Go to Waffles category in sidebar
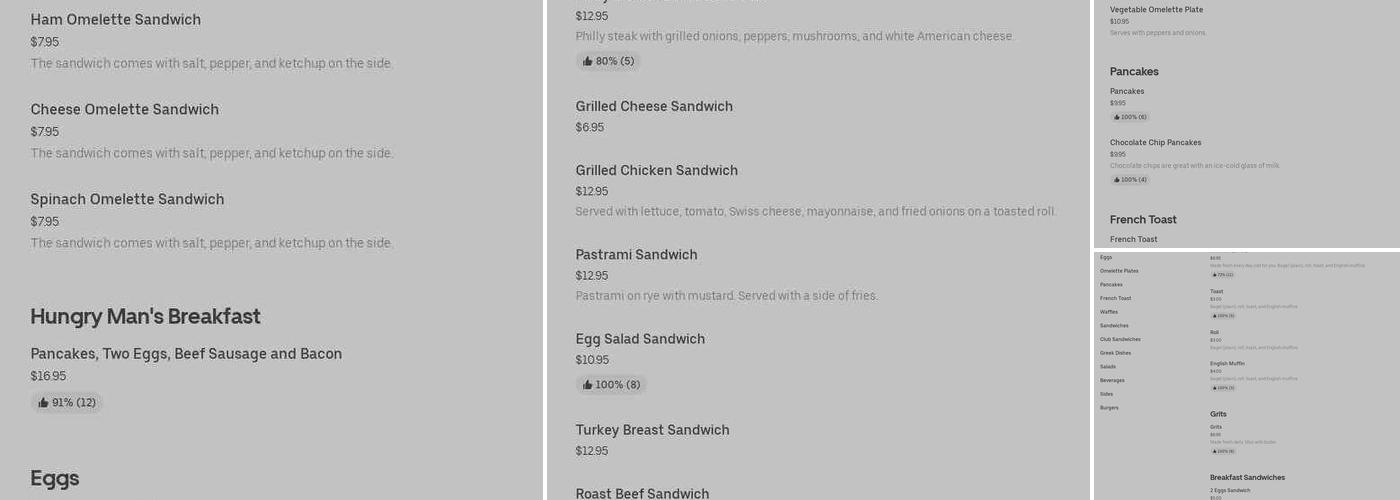 [x=1109, y=312]
